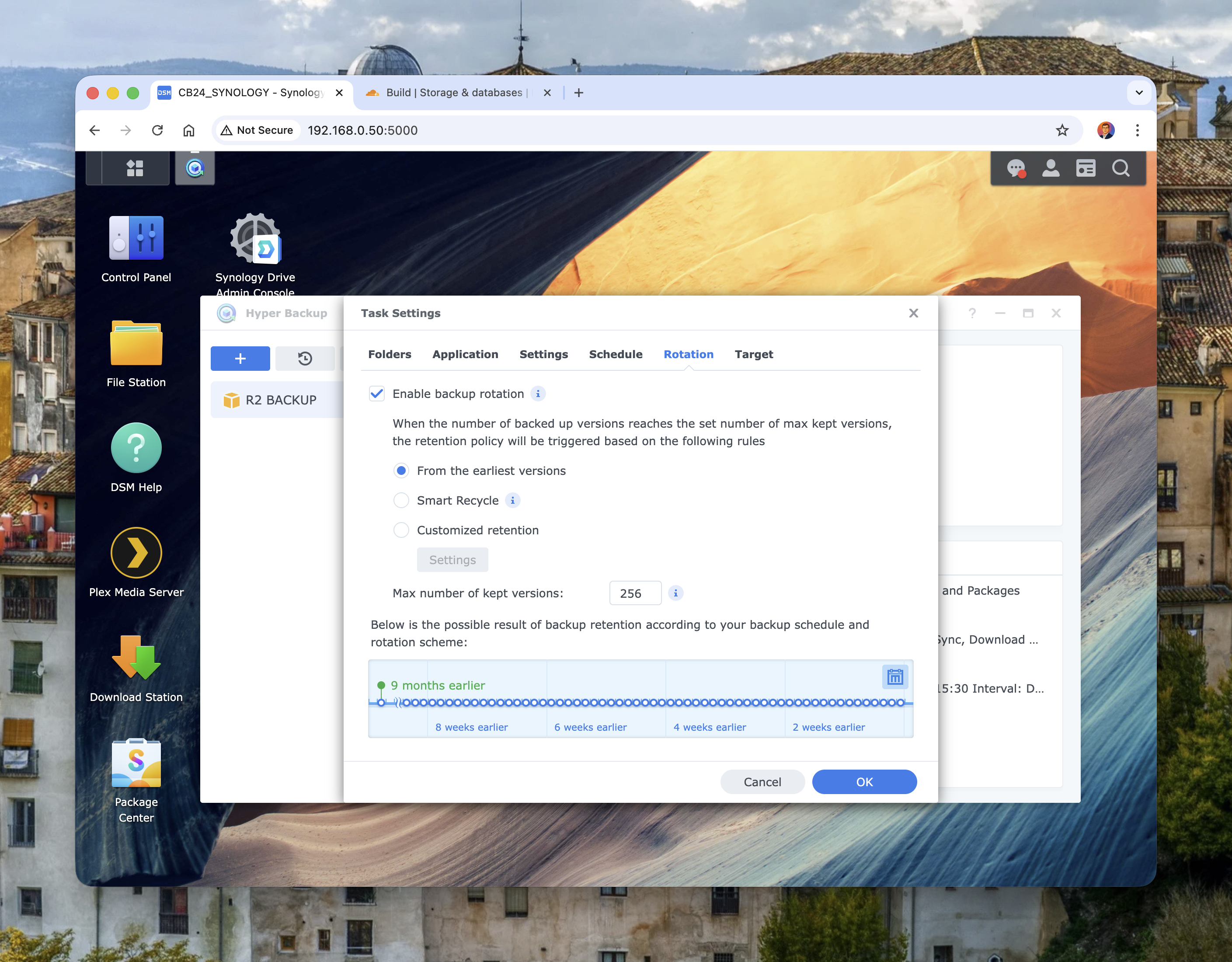
Task: Open Plex Media Server desktop icon
Action: click(136, 554)
